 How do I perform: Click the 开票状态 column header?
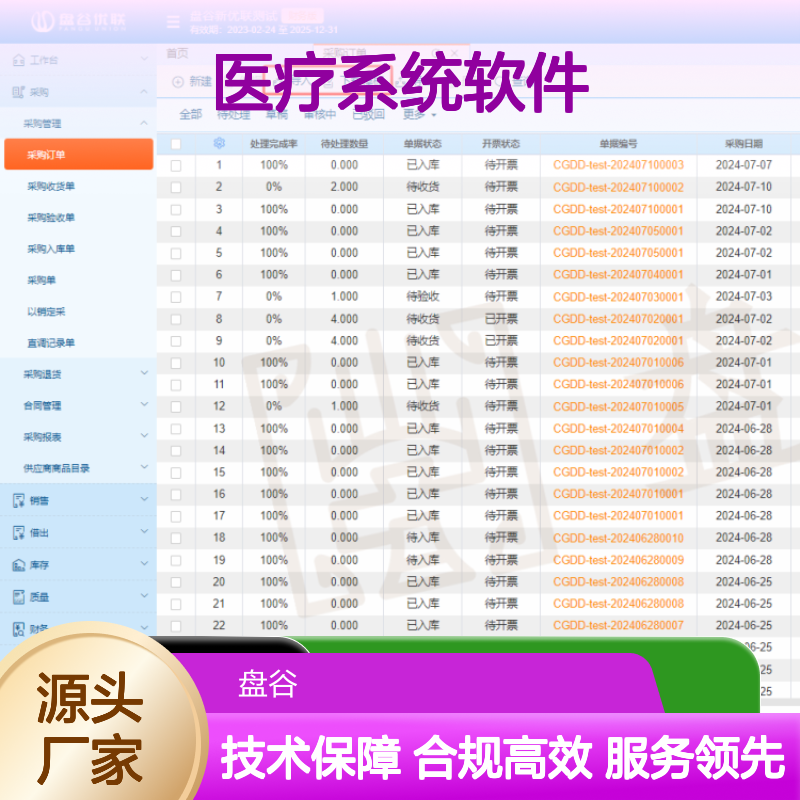(501, 144)
